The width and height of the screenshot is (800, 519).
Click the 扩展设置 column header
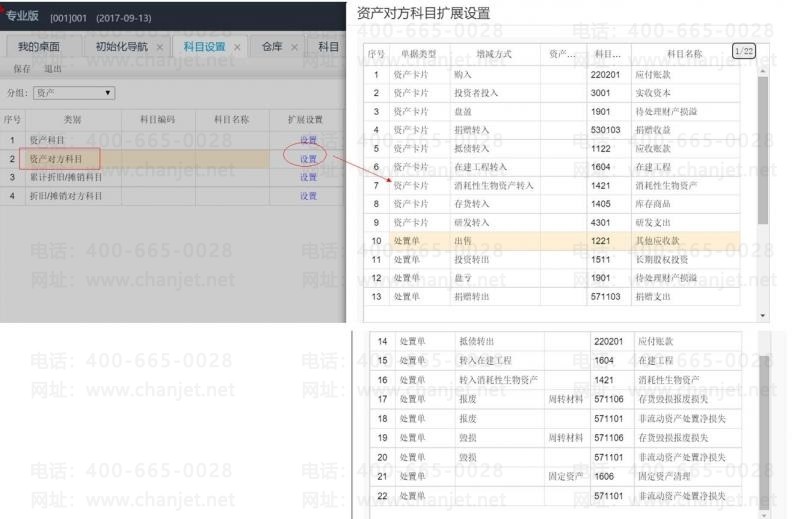pyautogui.click(x=305, y=119)
